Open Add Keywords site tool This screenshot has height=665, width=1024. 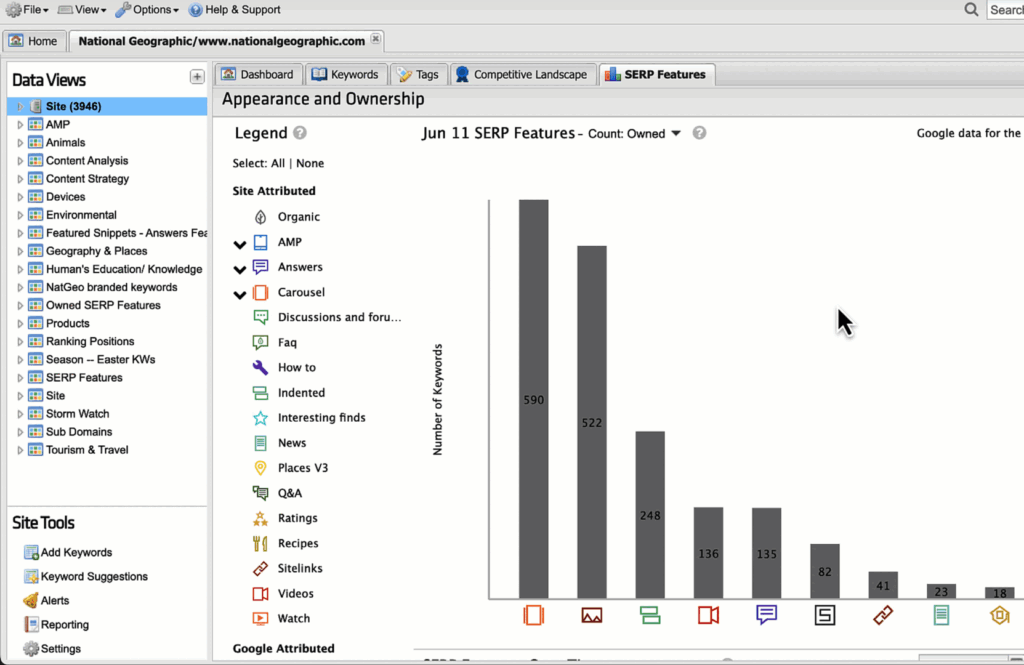(x=68, y=553)
